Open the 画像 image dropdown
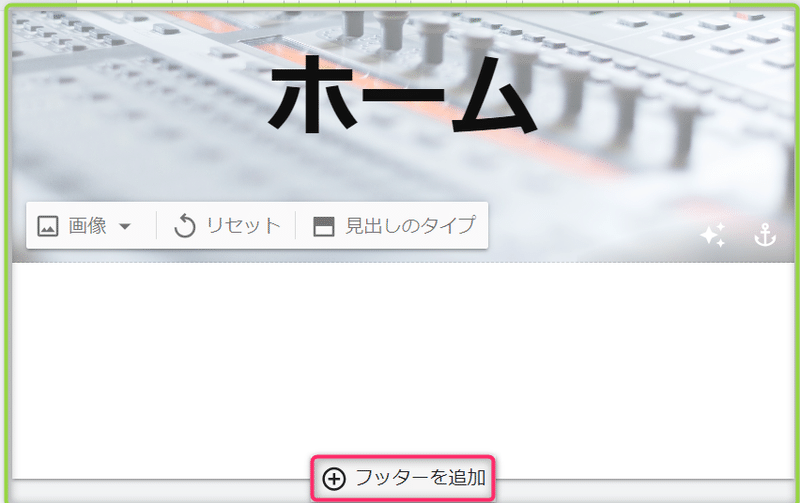 point(85,226)
